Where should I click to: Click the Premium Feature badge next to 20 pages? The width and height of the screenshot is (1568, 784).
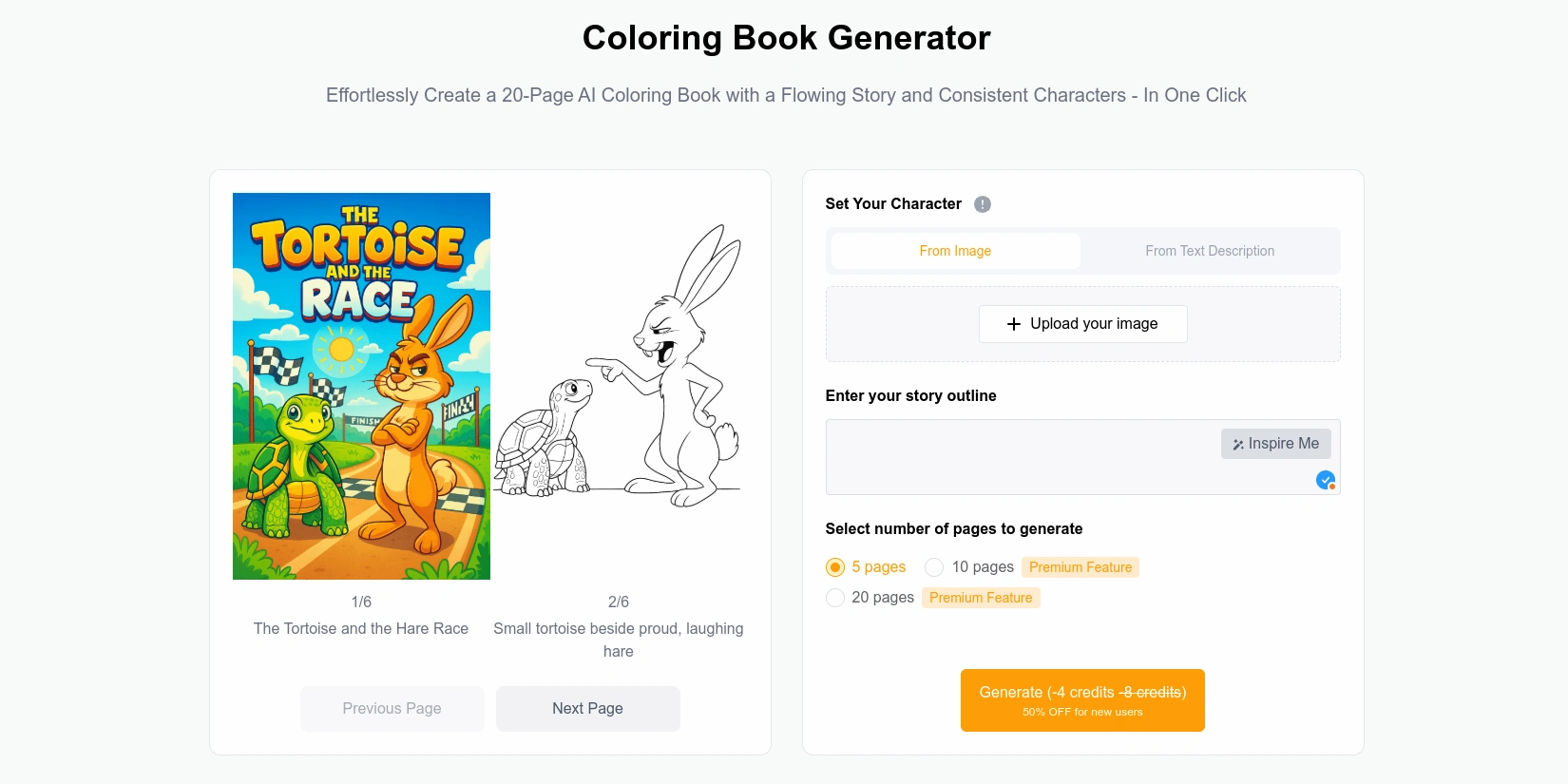pyautogui.click(x=980, y=597)
